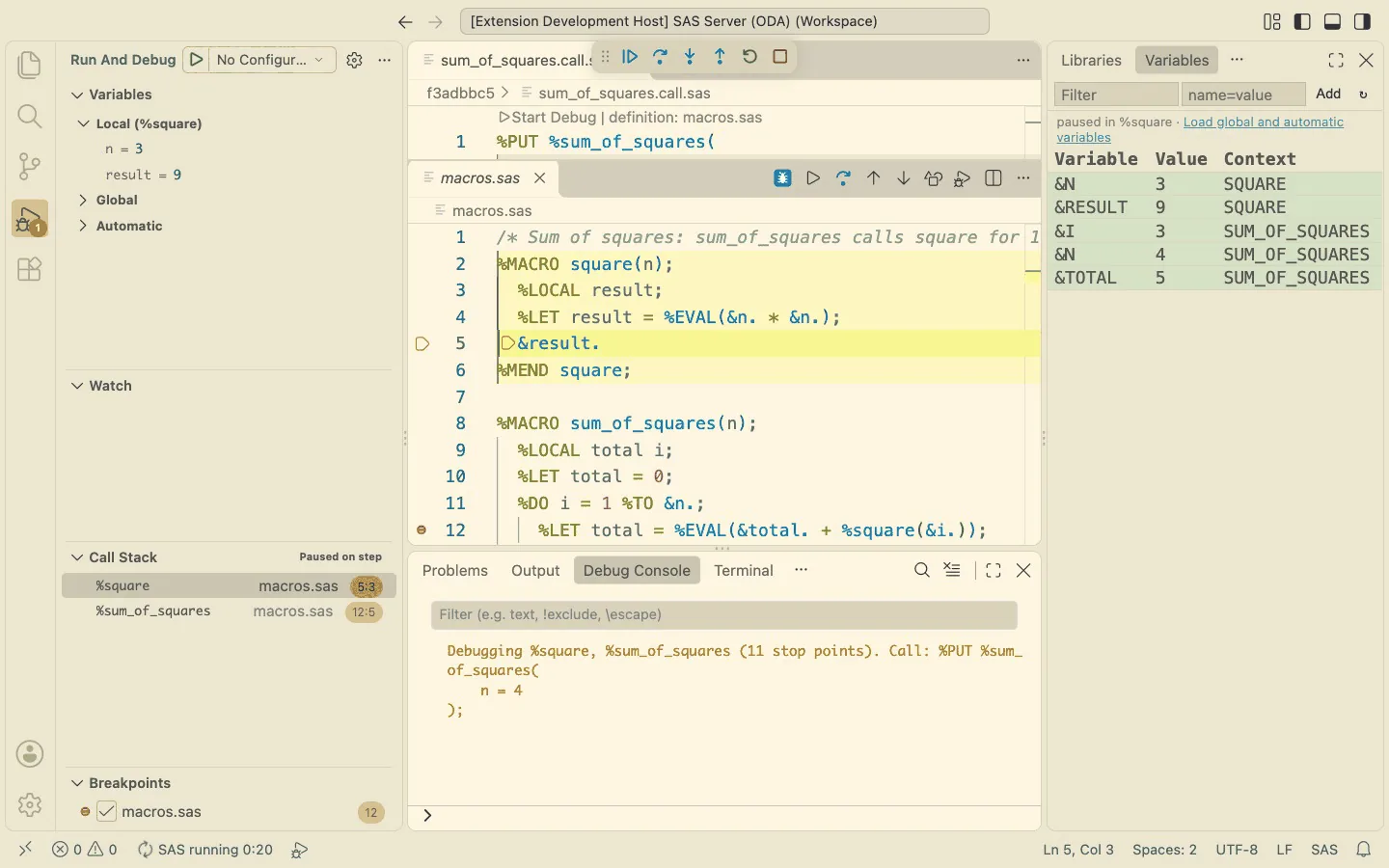Split the macros.sas editor
Image resolution: width=1389 pixels, height=868 pixels.
click(x=994, y=178)
